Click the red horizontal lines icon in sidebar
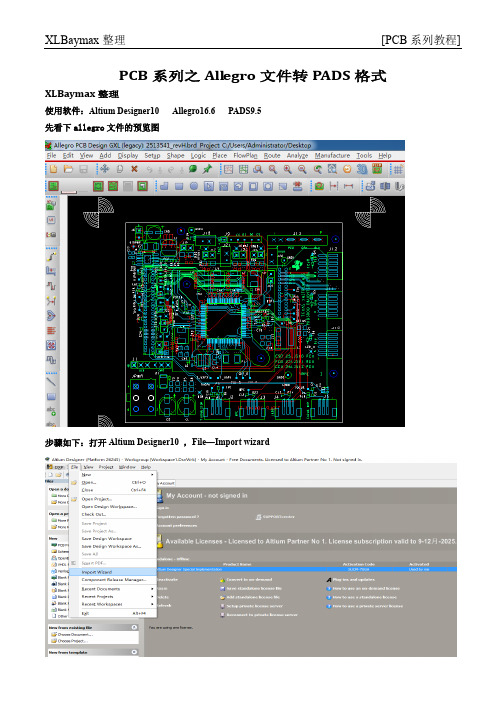Image resolution: width=496 pixels, height=702 pixels. point(51,331)
